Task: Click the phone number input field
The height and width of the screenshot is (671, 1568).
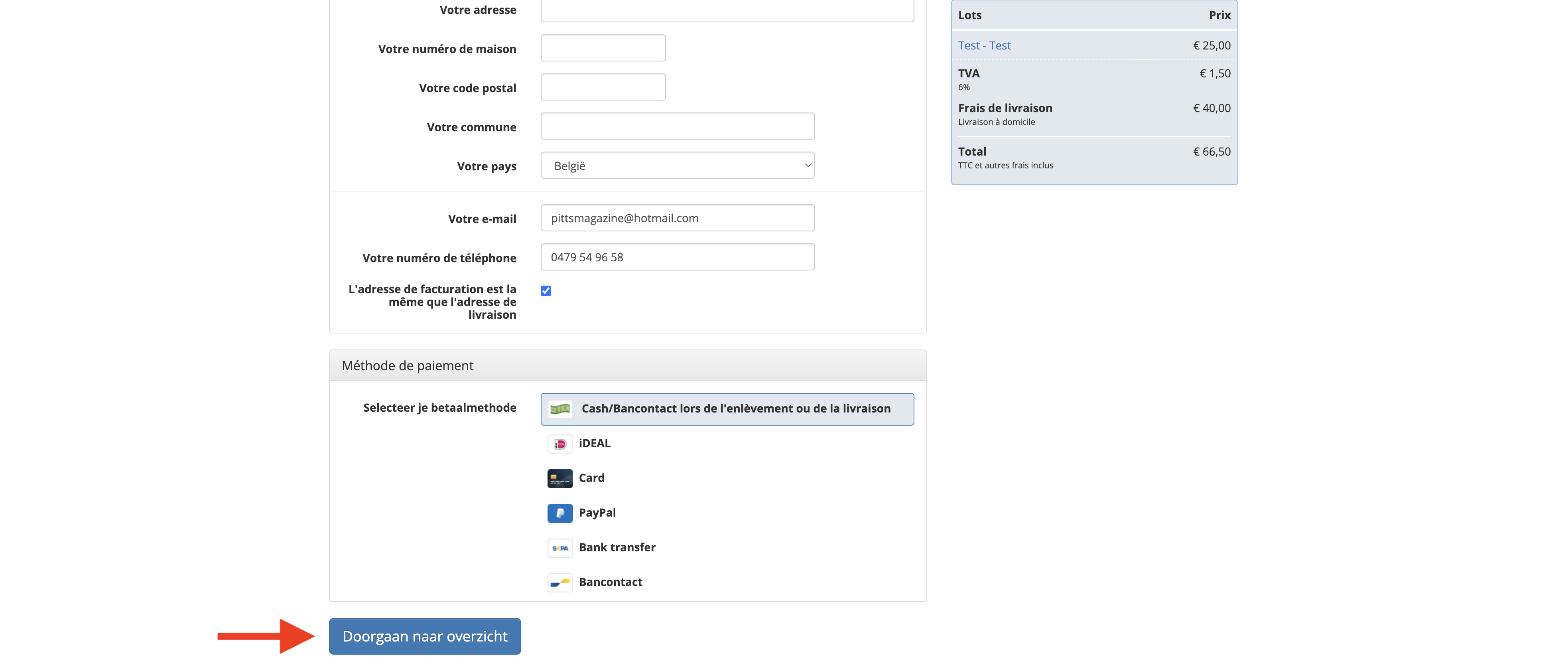Action: 677,257
